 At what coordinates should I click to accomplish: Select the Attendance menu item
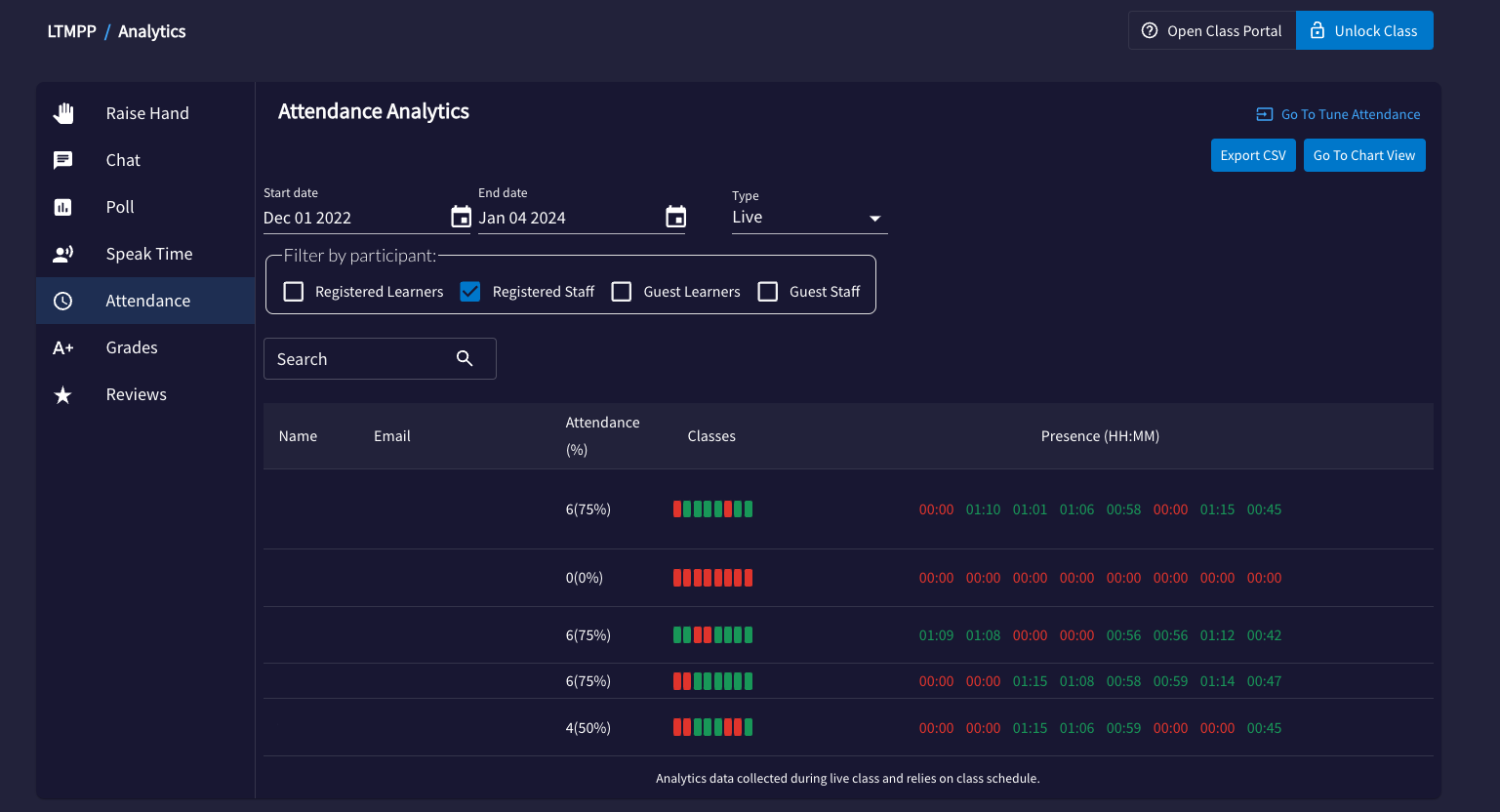tap(145, 301)
